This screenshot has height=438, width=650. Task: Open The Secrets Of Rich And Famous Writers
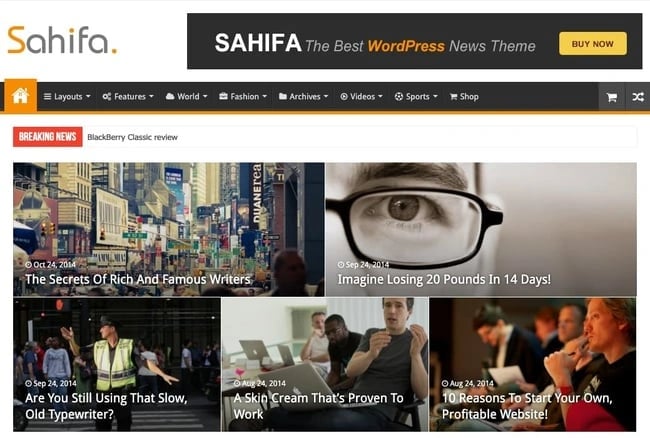(138, 279)
